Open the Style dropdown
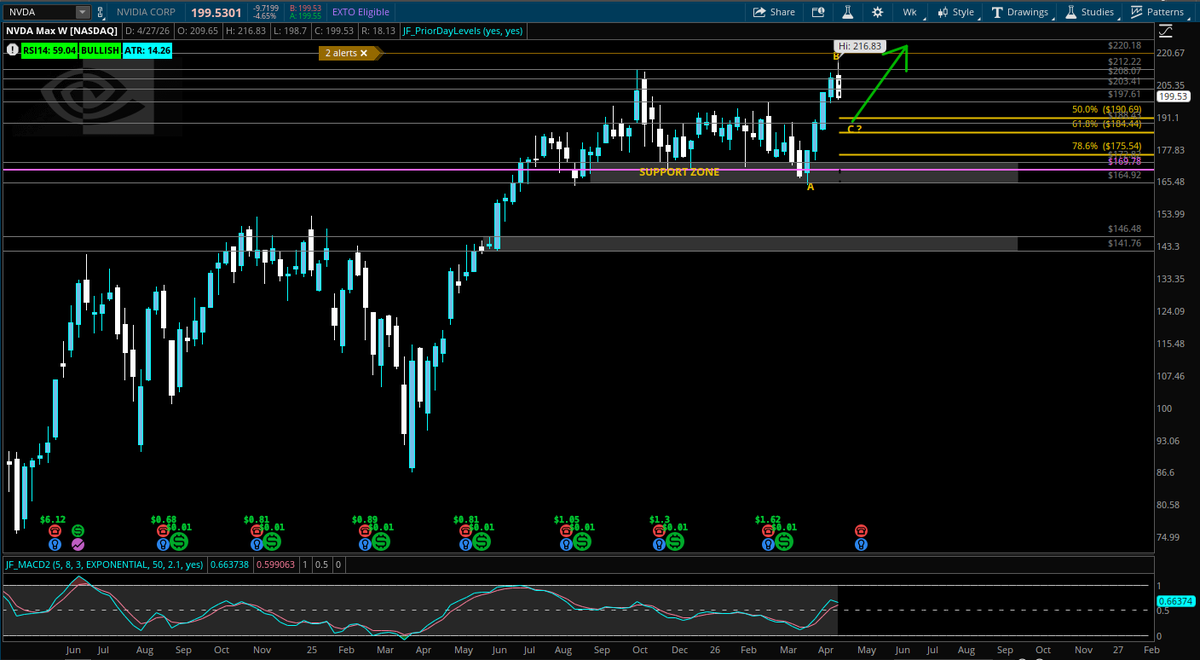Screen dimensions: 1200x660 click(955, 12)
